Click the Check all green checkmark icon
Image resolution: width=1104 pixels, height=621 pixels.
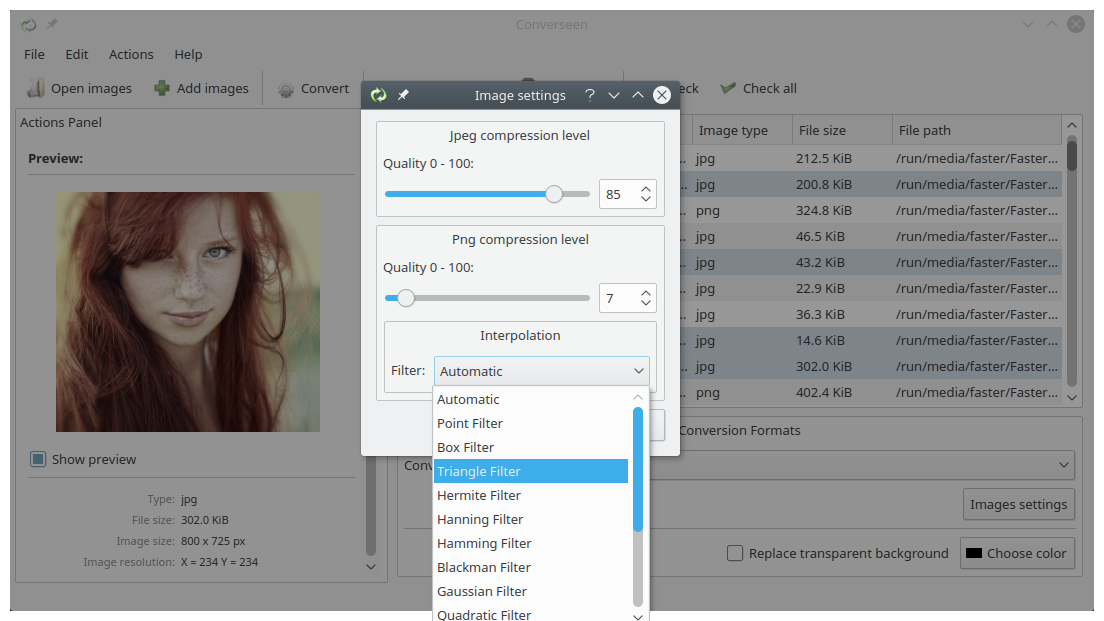[x=728, y=88]
